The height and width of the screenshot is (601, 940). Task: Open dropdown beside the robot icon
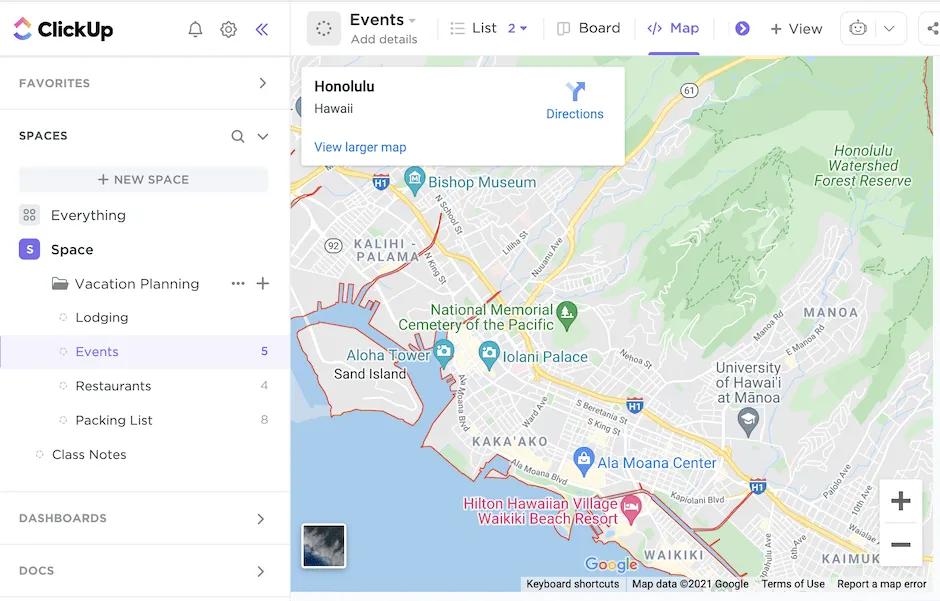(889, 28)
